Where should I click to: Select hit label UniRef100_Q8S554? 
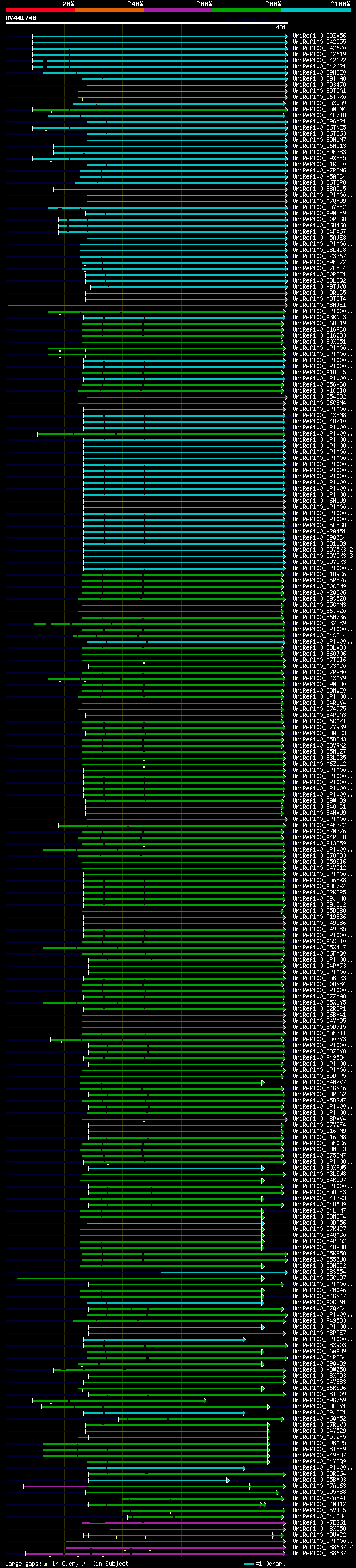(319, 1272)
